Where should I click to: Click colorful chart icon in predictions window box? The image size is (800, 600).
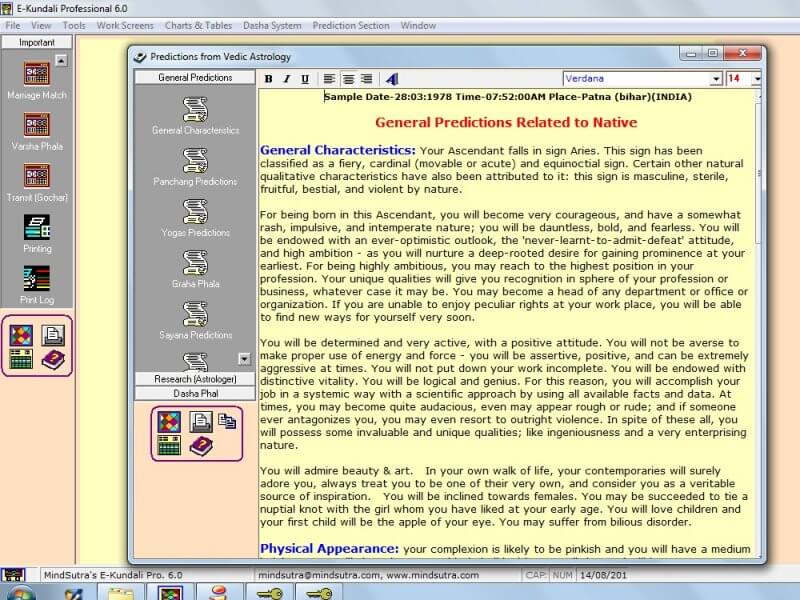coord(169,422)
